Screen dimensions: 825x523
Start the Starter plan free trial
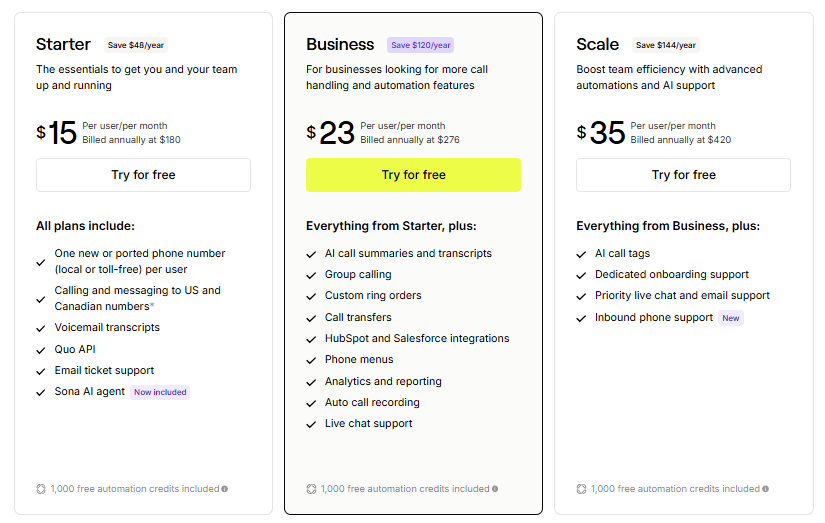pyautogui.click(x=143, y=175)
